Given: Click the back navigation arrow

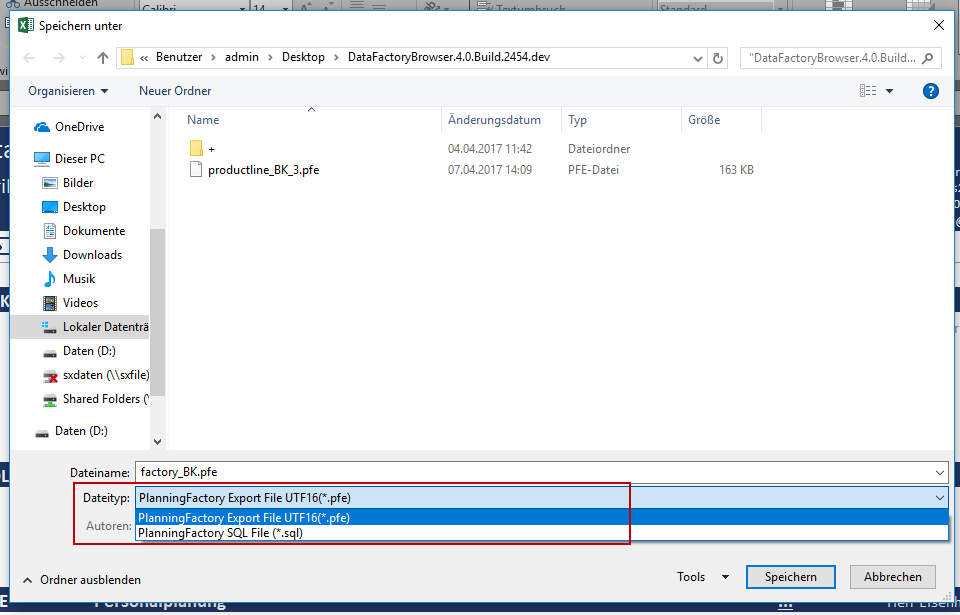Looking at the screenshot, I should [x=29, y=58].
